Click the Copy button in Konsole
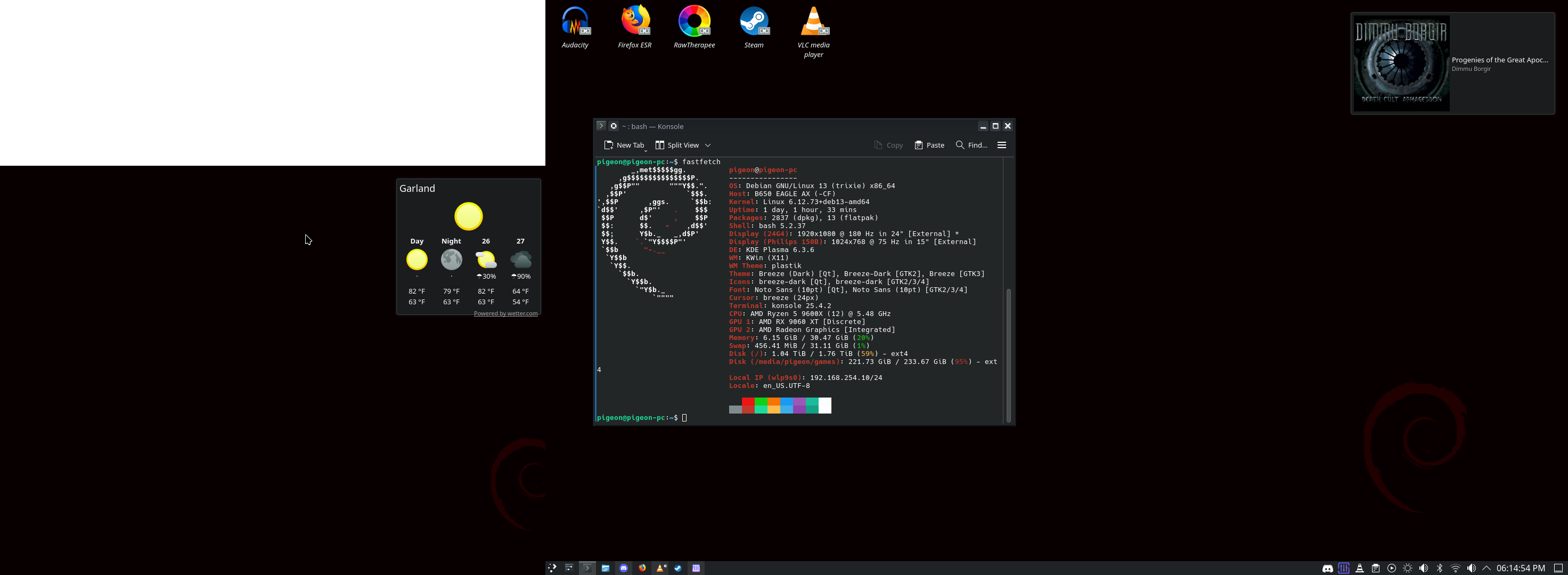The image size is (1568, 575). (888, 145)
